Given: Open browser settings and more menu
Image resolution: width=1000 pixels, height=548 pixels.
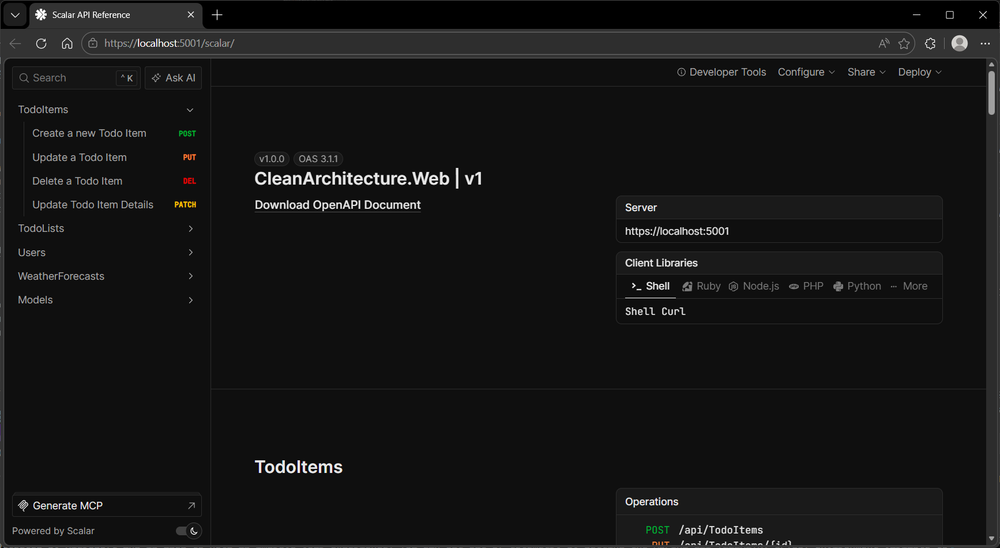Looking at the screenshot, I should click(985, 43).
